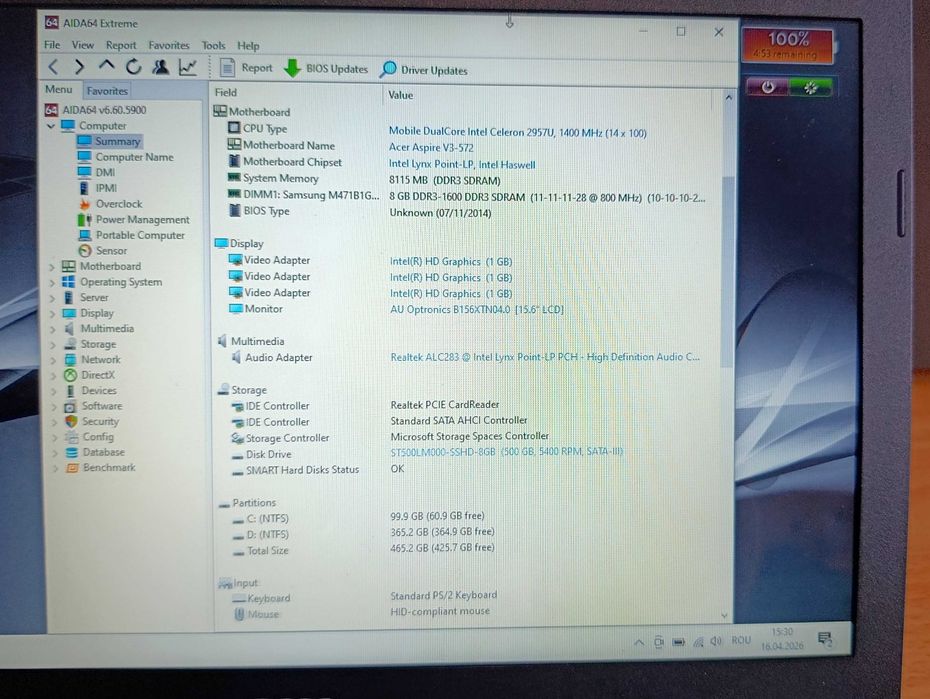The width and height of the screenshot is (930, 699).
Task: Open the Mobile DualCore Intel Celeron 2957U link
Action: (517, 132)
